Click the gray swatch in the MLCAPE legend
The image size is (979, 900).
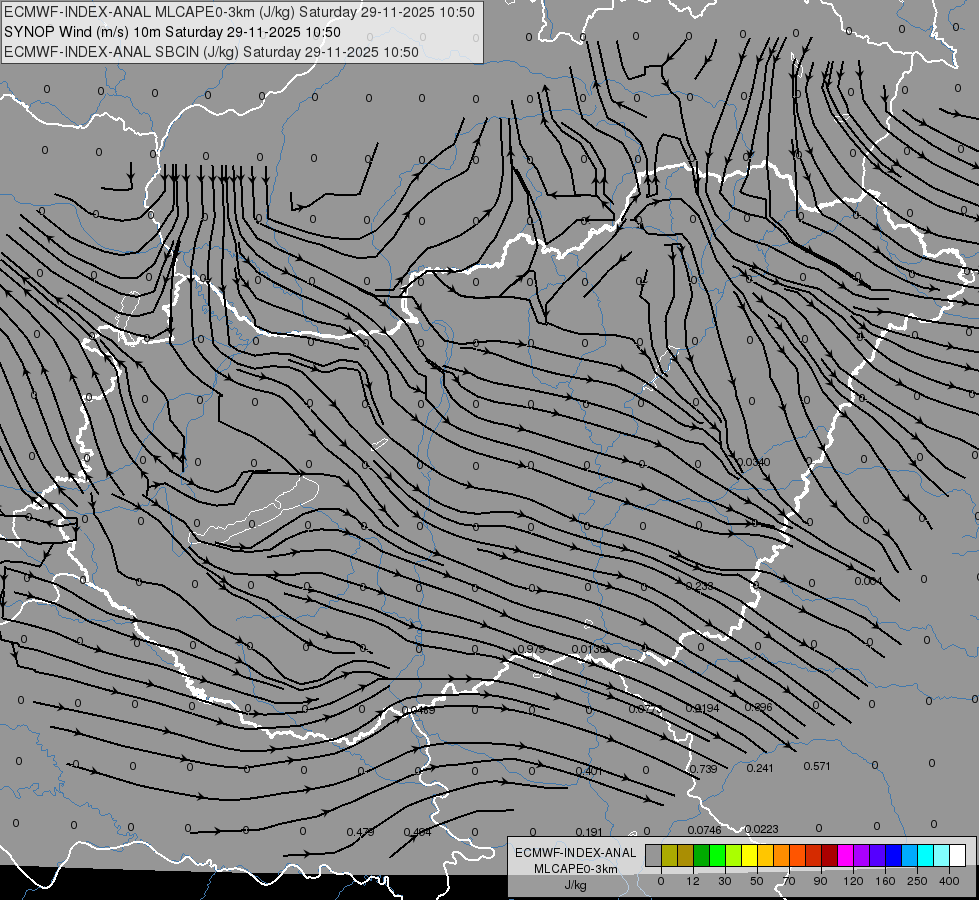[x=653, y=855]
